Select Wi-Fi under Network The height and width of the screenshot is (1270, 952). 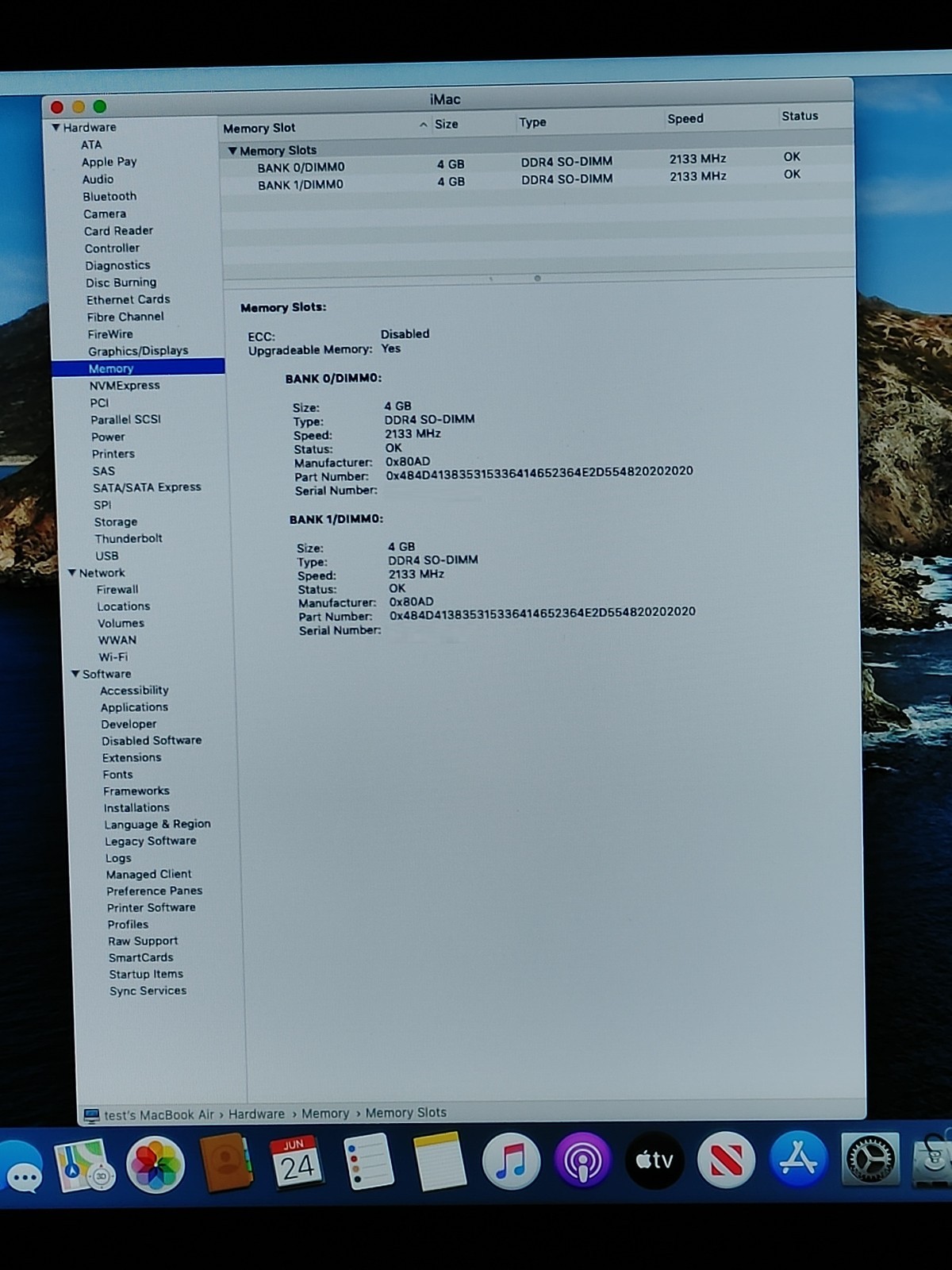[x=113, y=657]
